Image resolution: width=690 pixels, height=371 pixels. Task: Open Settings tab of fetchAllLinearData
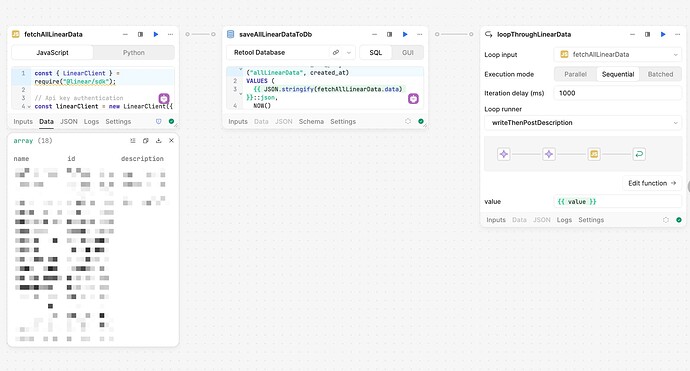[x=118, y=121]
